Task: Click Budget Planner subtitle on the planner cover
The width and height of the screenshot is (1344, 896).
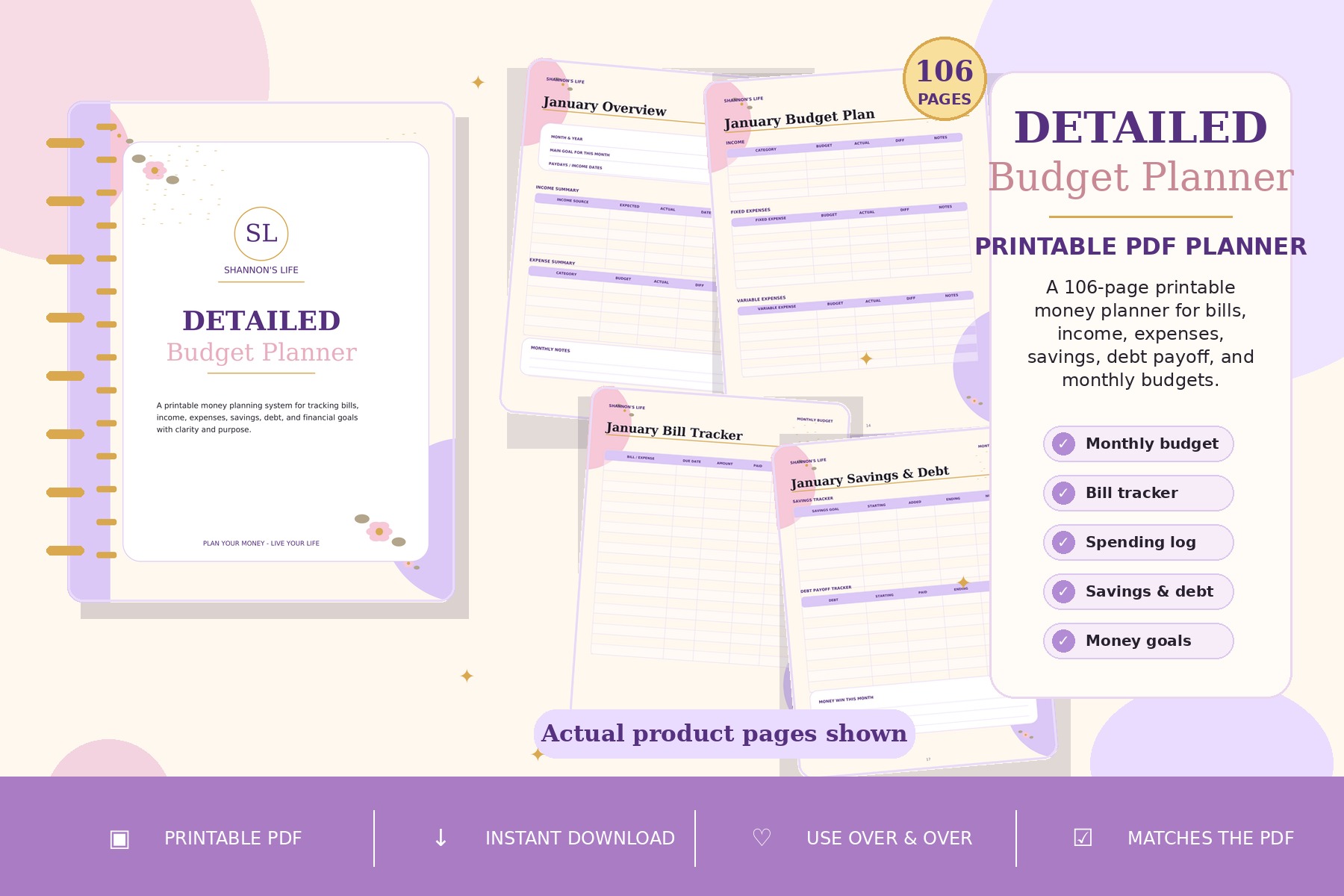Action: (261, 352)
